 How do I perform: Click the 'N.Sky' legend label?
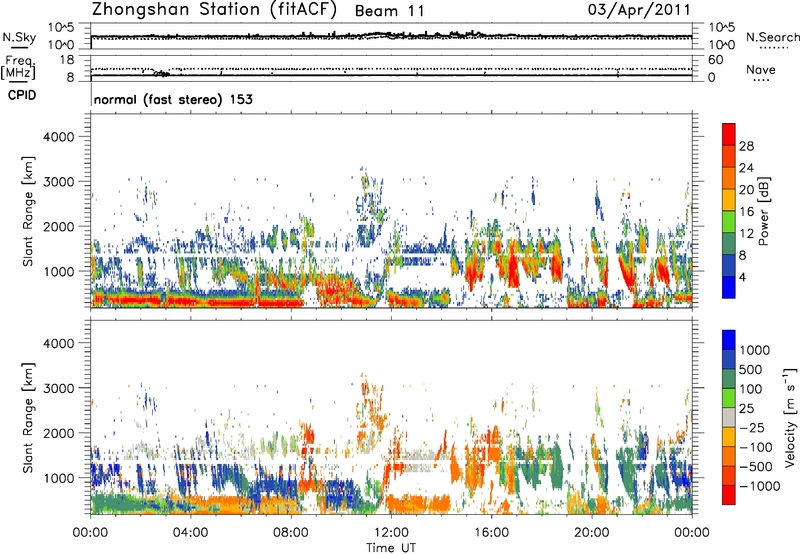click(19, 37)
